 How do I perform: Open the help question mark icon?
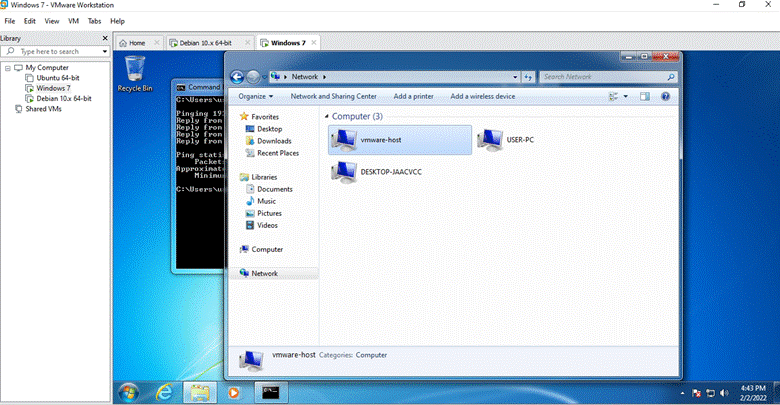(665, 97)
